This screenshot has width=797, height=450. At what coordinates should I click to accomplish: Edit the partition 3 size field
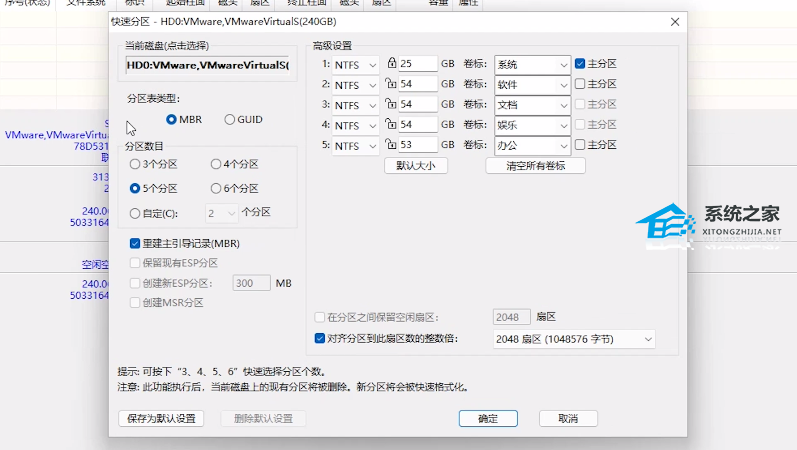pyautogui.click(x=418, y=104)
